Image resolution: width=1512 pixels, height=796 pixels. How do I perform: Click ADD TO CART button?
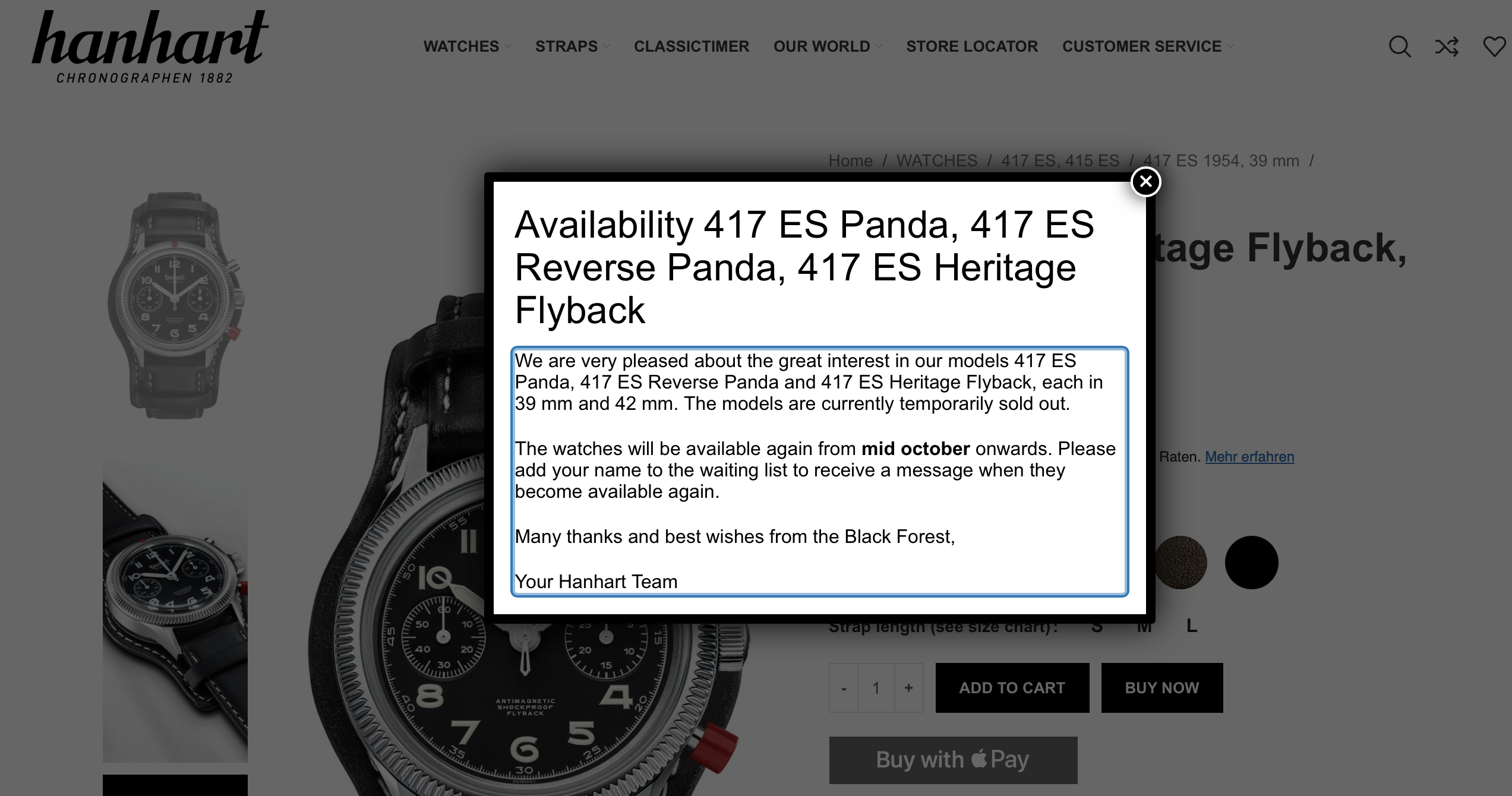tap(1012, 688)
